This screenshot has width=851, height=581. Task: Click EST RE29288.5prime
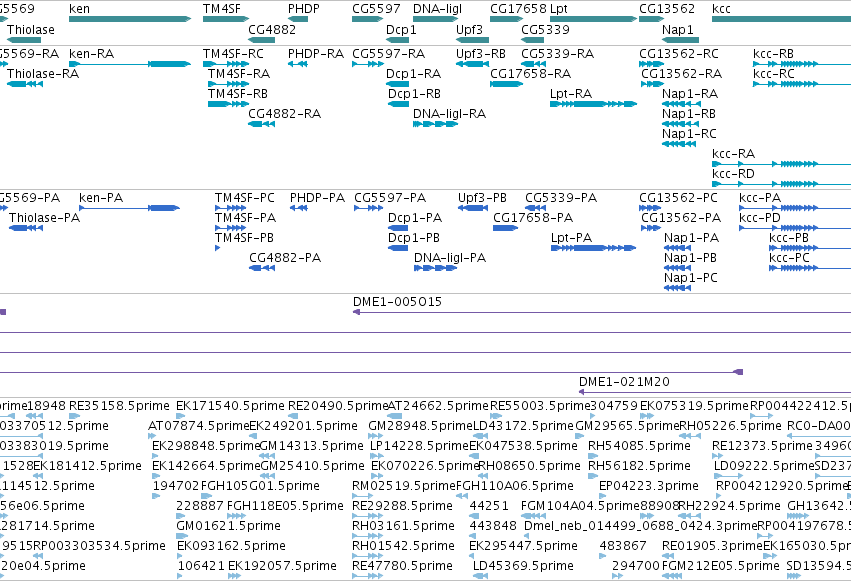402,506
